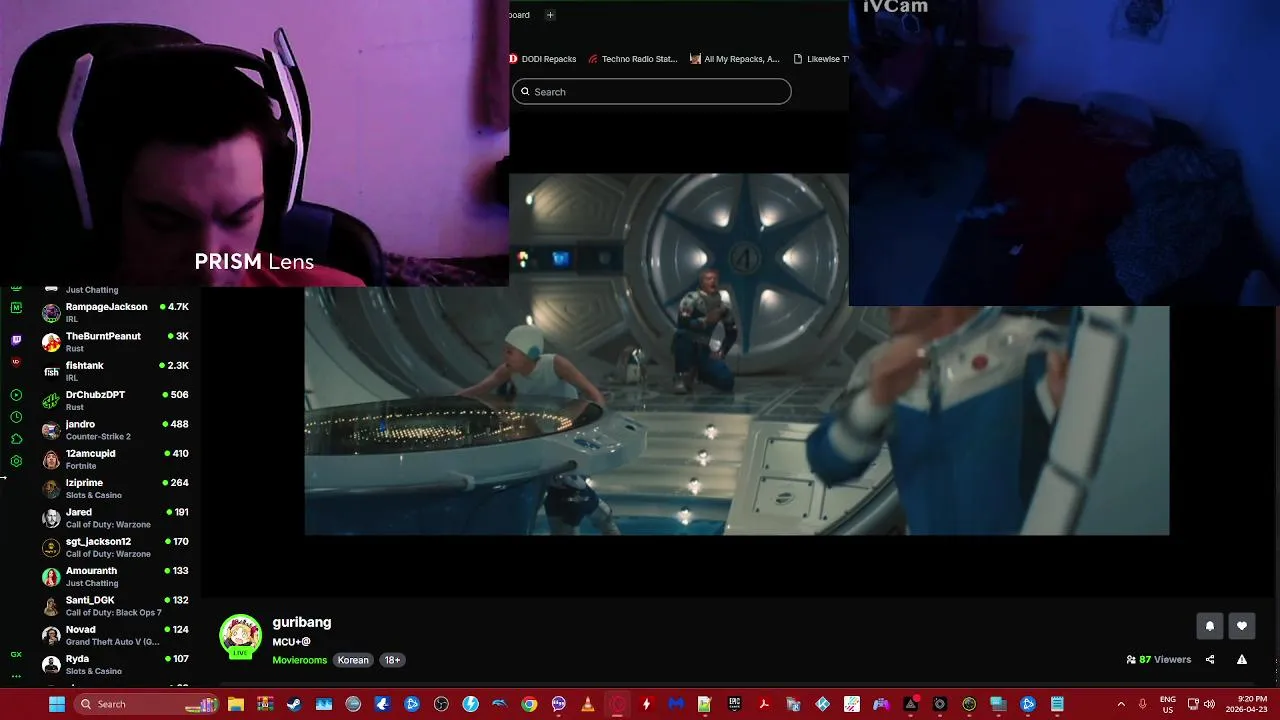This screenshot has width=1280, height=720.
Task: Open Opera GX browser on the taskbar
Action: click(617, 704)
